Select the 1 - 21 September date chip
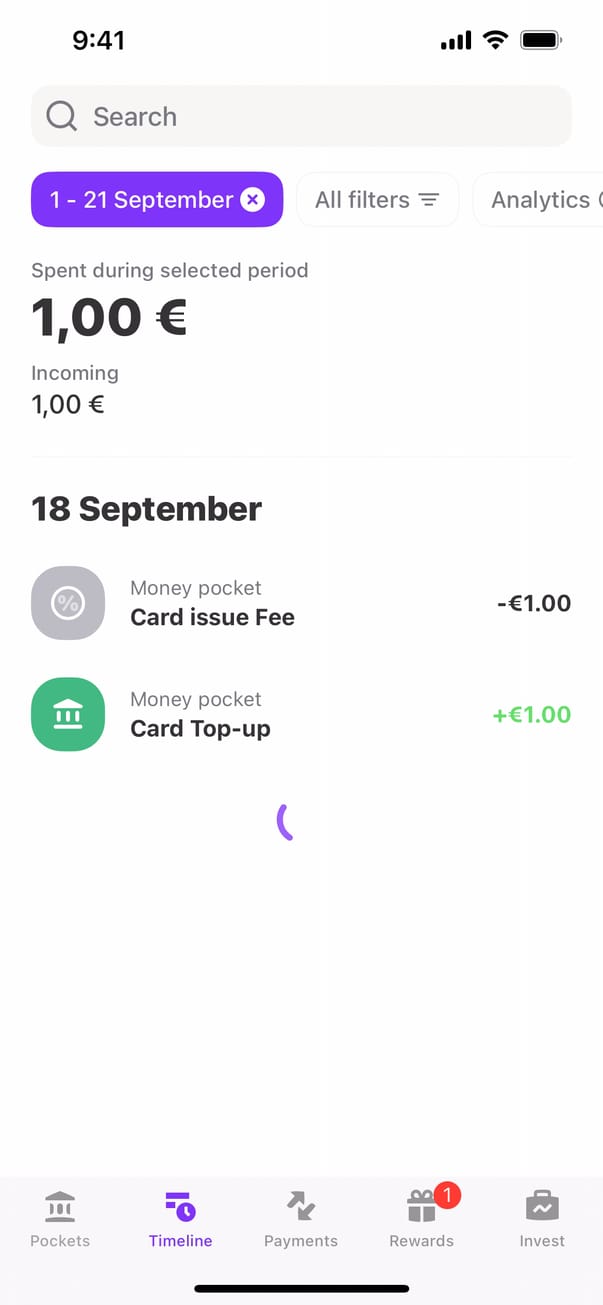This screenshot has height=1305, width=603. pyautogui.click(x=140, y=200)
